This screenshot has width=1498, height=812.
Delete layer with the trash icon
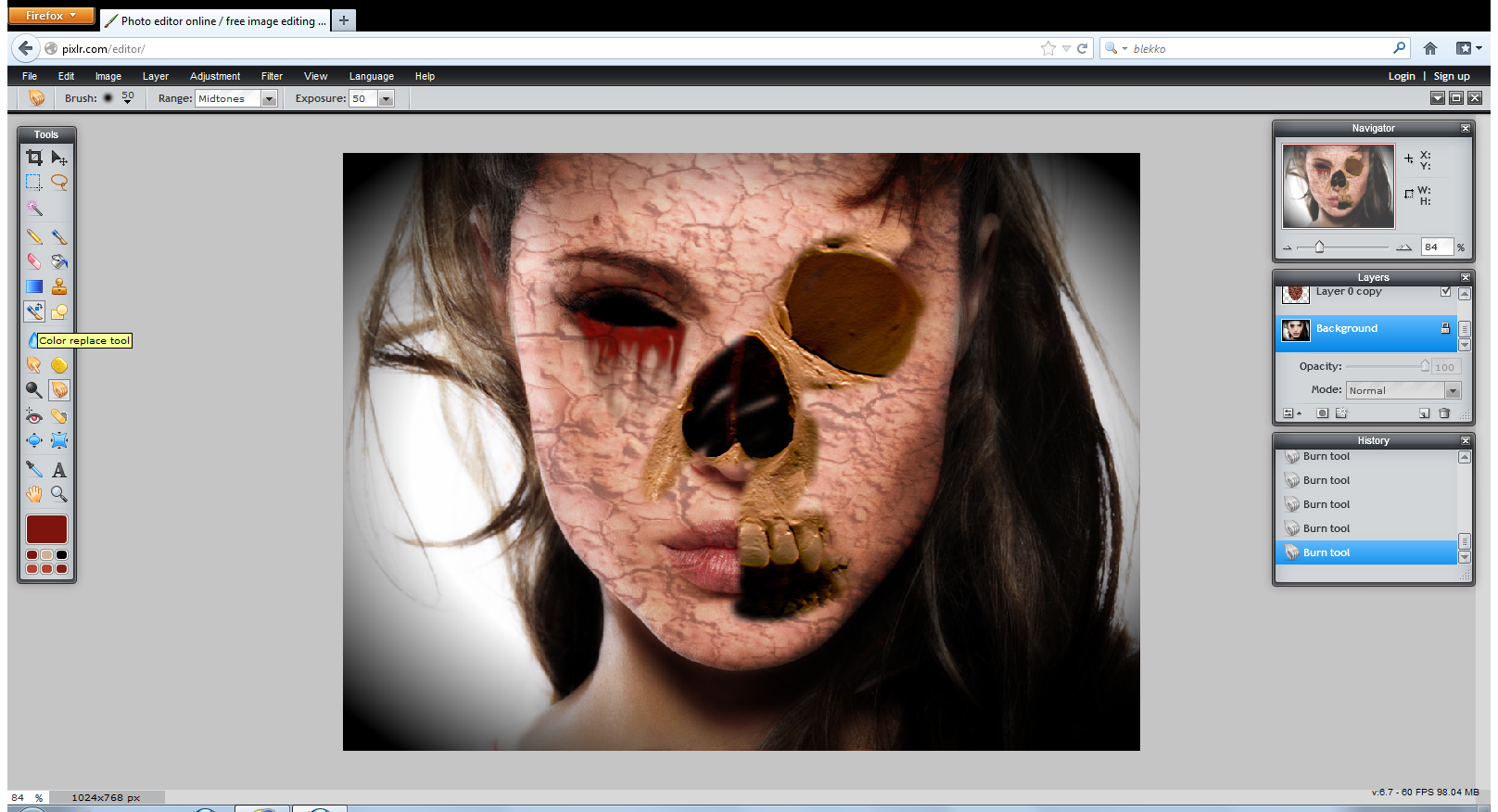click(x=1444, y=413)
